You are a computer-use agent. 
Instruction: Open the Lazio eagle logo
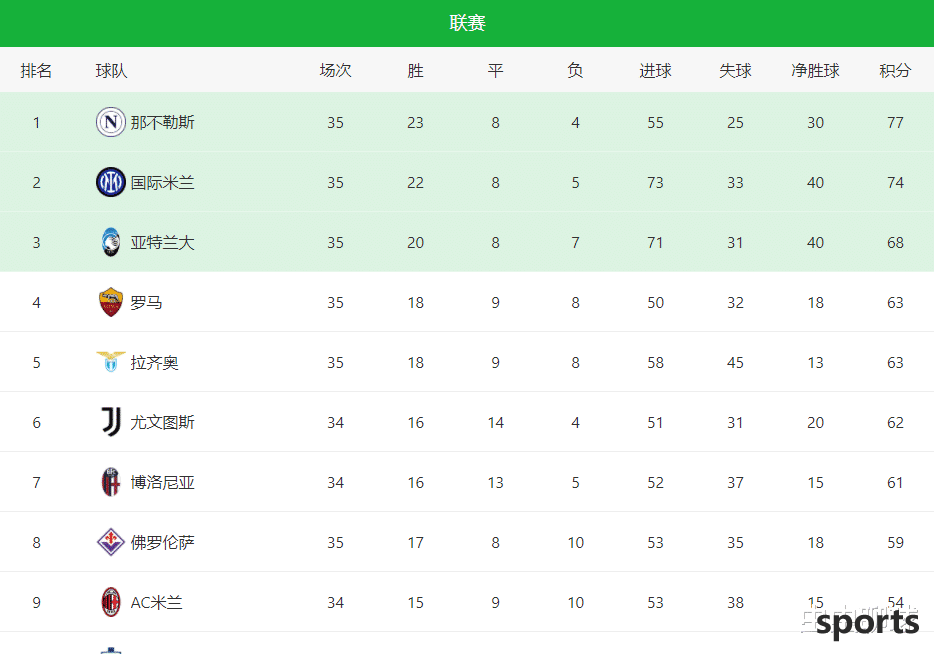(x=111, y=362)
